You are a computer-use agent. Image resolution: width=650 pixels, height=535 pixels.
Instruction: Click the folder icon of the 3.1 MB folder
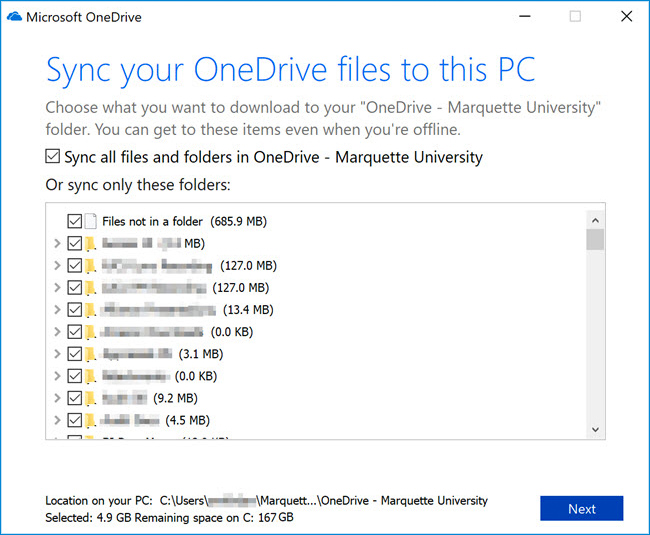[91, 354]
